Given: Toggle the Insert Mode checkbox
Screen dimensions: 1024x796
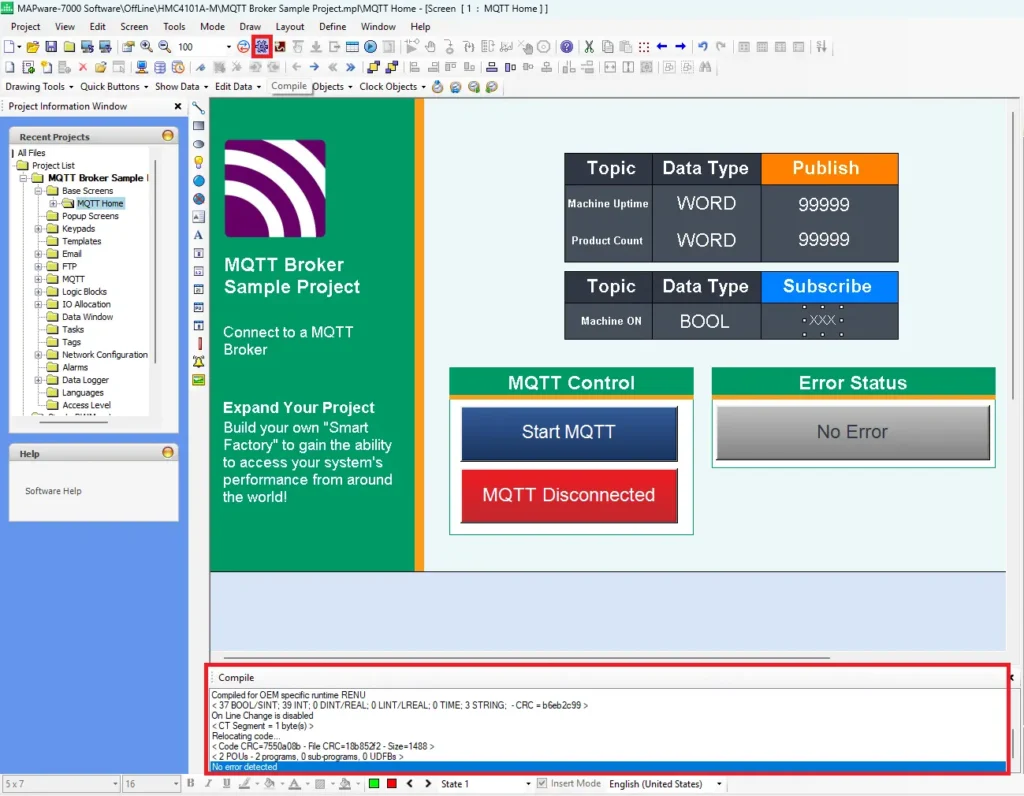Looking at the screenshot, I should (x=542, y=784).
